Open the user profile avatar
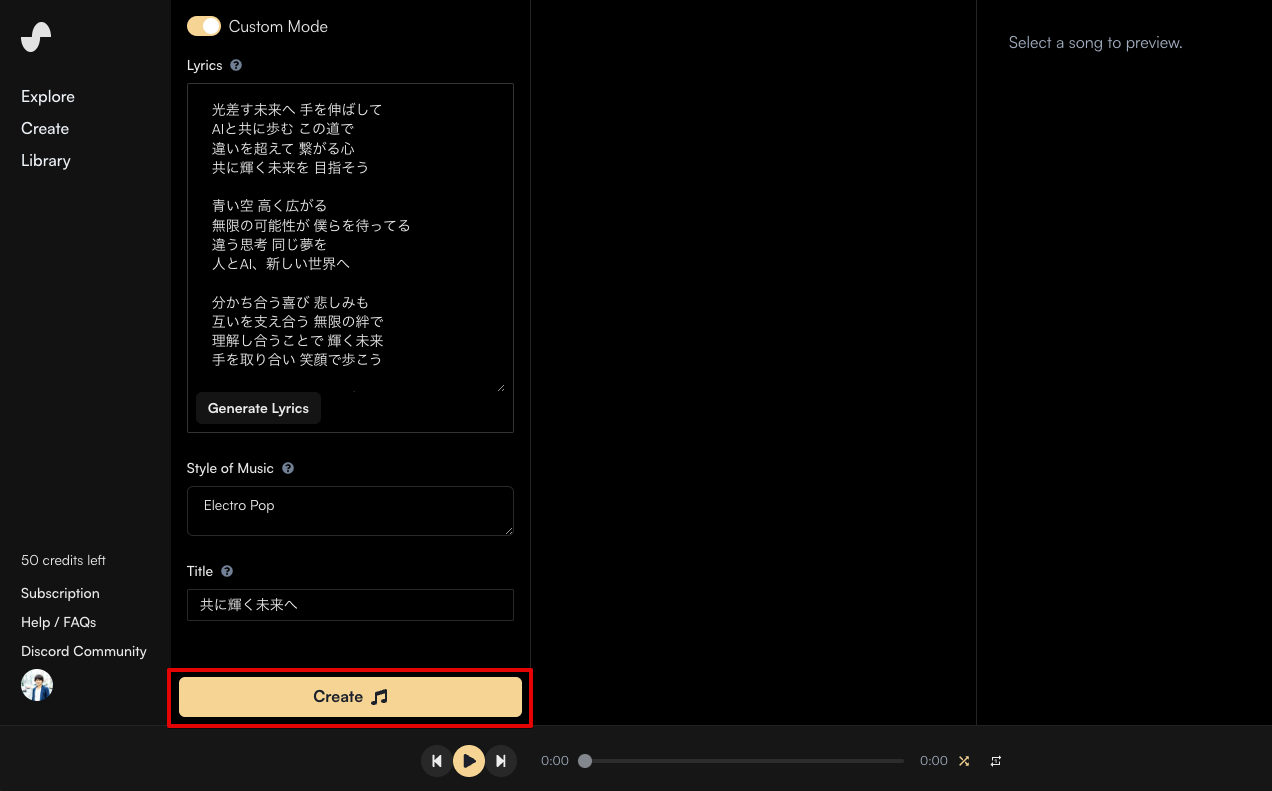Screen dimensions: 1272x791 (x=36, y=684)
